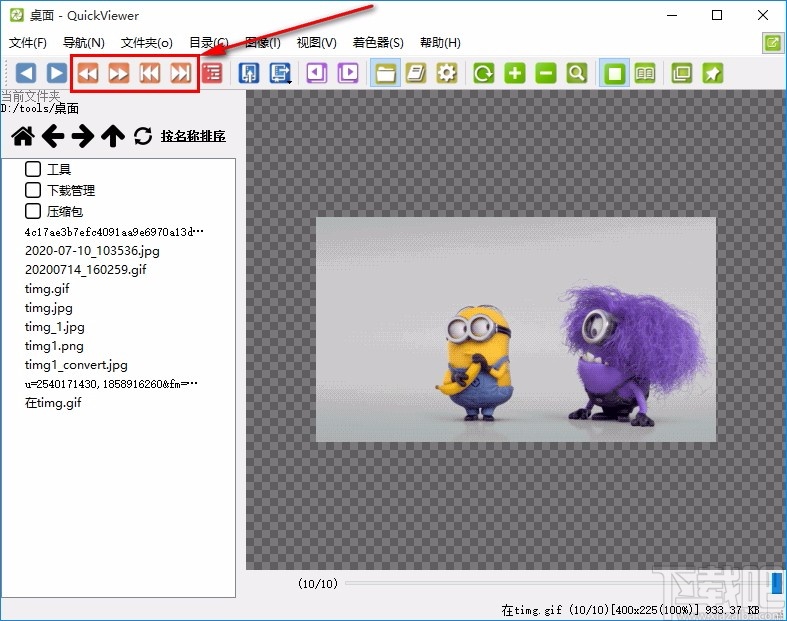Select file timg.gif in list
The width and height of the screenshot is (787, 621).
(x=47, y=289)
